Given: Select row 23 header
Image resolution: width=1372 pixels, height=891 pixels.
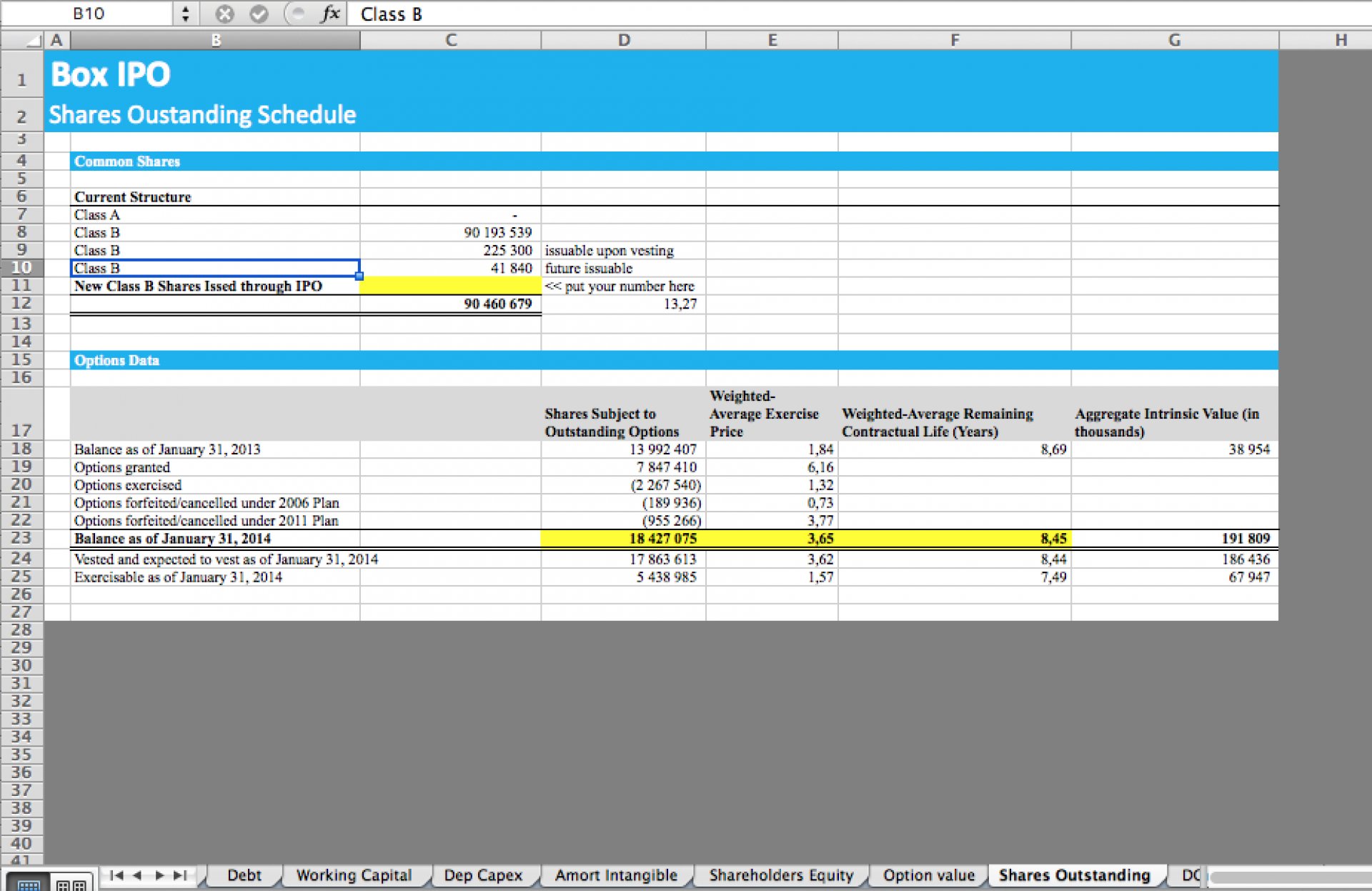Looking at the screenshot, I should [x=21, y=539].
